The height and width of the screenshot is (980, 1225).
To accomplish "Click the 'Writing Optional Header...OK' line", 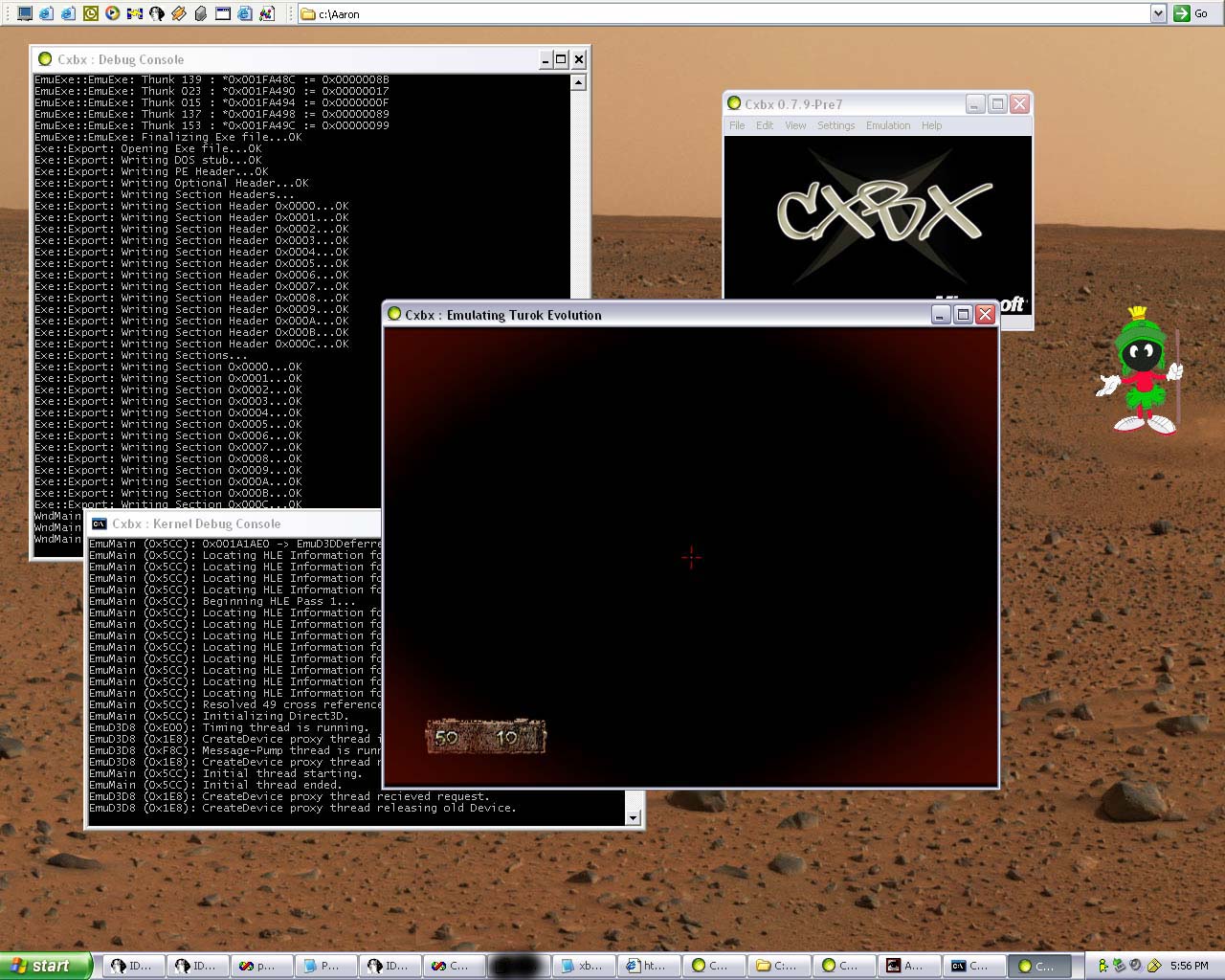I will click(x=171, y=183).
